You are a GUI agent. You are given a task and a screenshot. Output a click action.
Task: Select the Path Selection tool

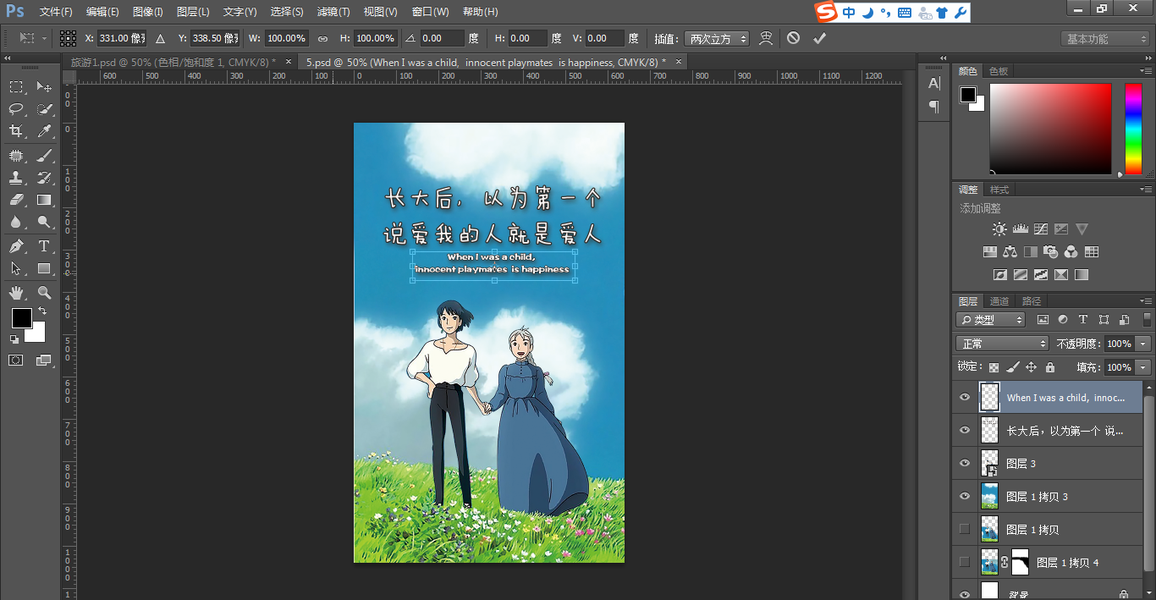(x=15, y=268)
